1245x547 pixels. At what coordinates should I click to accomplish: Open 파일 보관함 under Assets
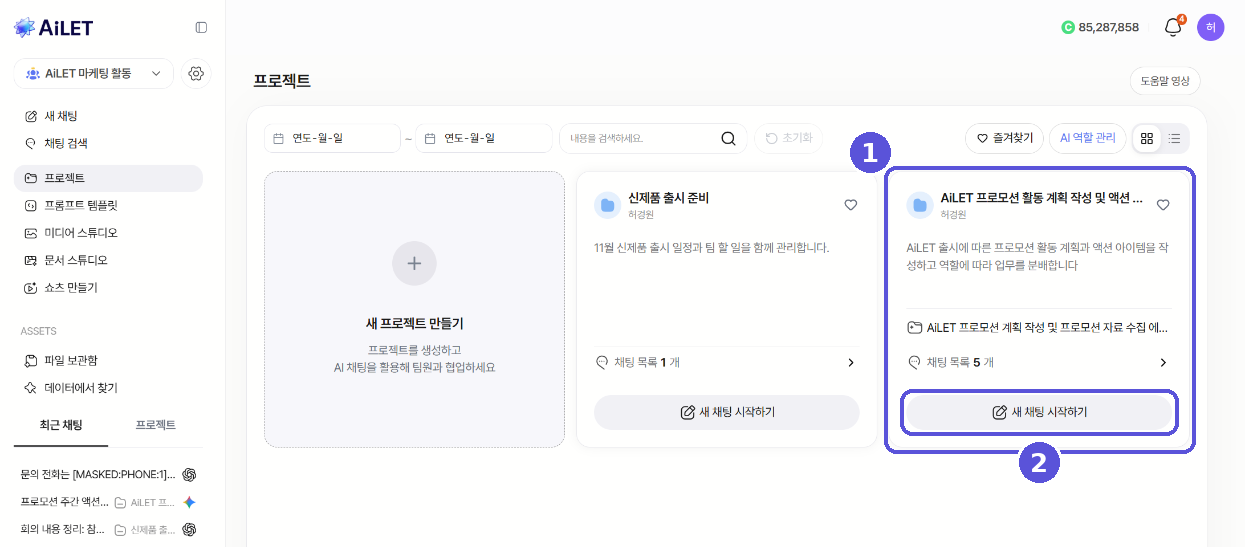pos(108,360)
